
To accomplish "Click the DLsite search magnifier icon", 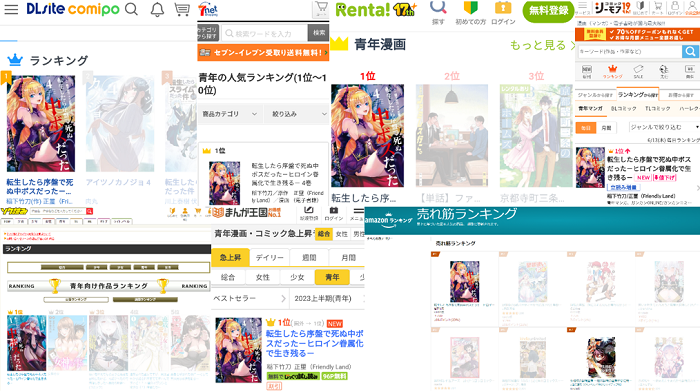I will [x=131, y=9].
